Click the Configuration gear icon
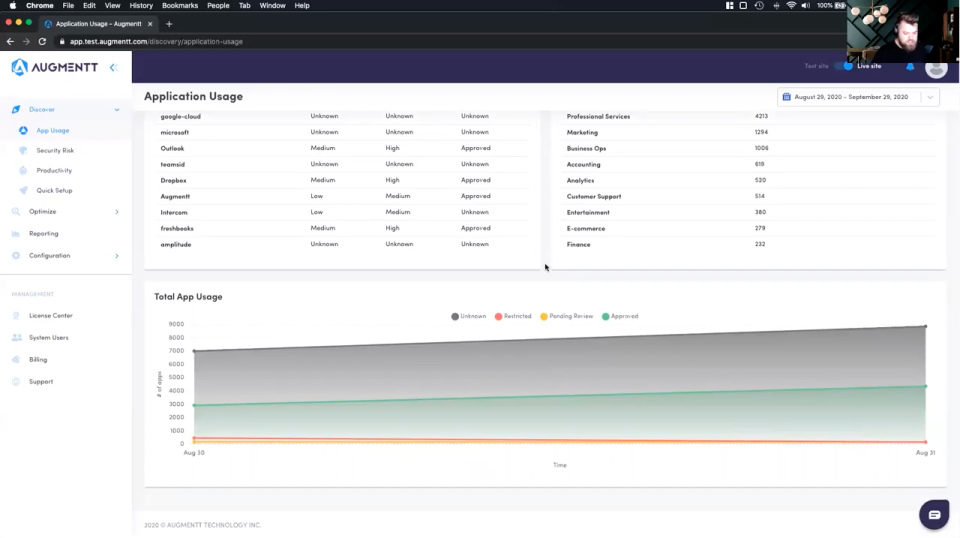 tap(16, 256)
